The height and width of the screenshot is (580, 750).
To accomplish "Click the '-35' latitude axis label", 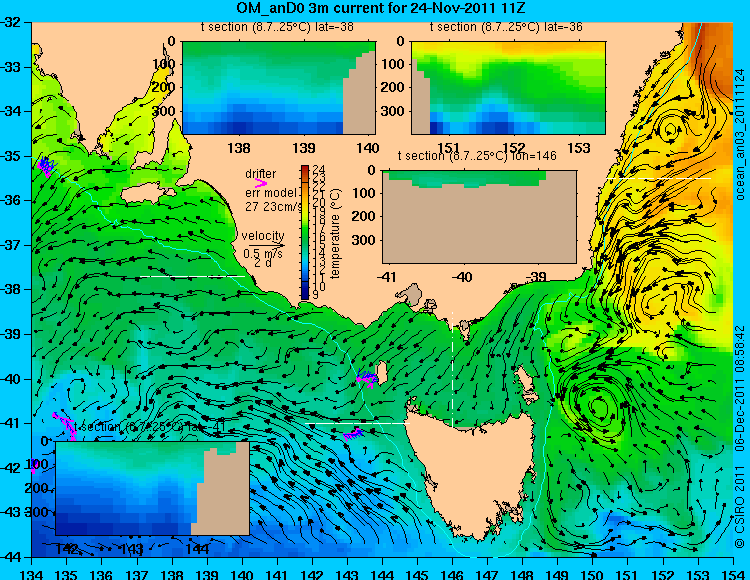I will click(10, 156).
